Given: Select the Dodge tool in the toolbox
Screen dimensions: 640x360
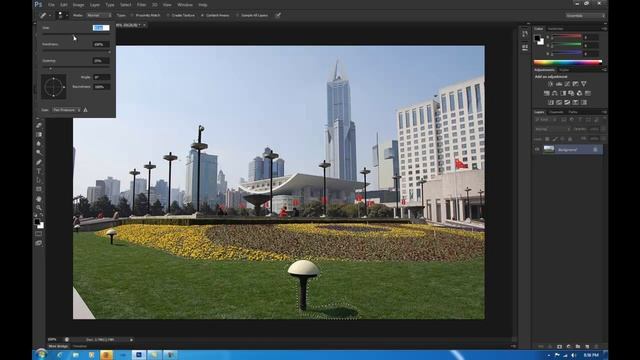Looking at the screenshot, I should pyautogui.click(x=39, y=153).
